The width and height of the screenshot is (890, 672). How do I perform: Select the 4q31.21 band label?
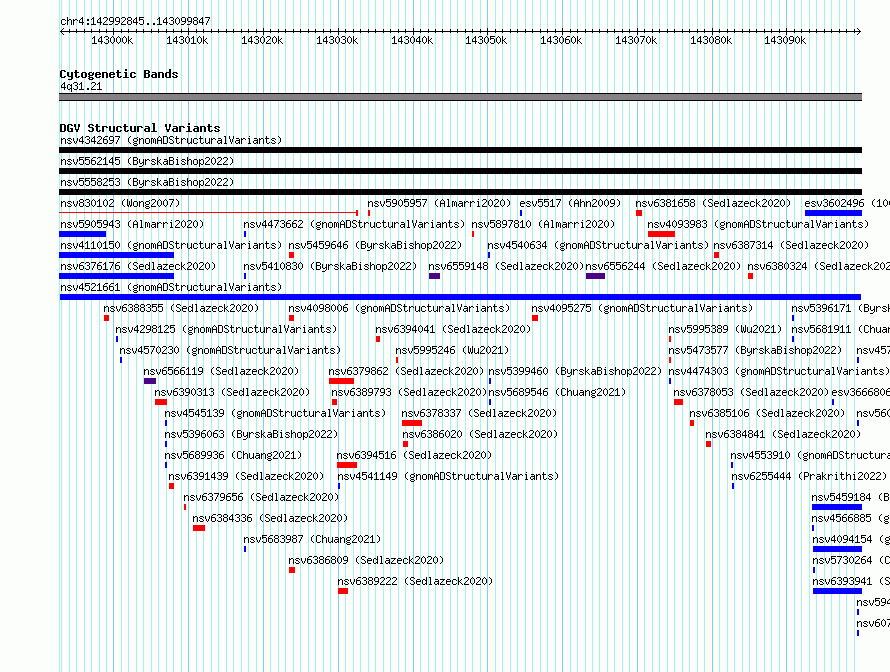(81, 86)
